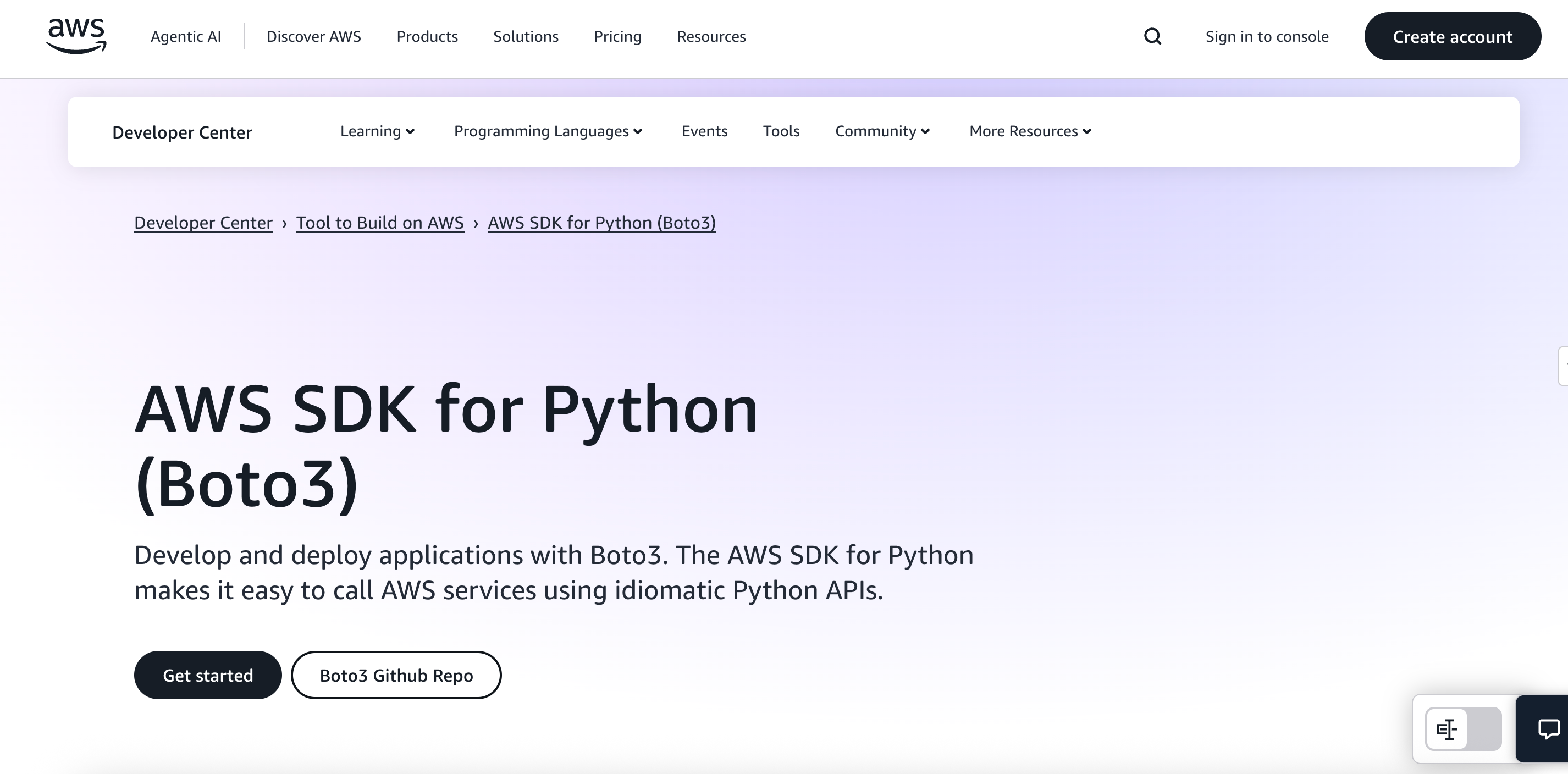This screenshot has height=774, width=1568.
Task: Open the Boto3 Github Repo
Action: coord(396,675)
